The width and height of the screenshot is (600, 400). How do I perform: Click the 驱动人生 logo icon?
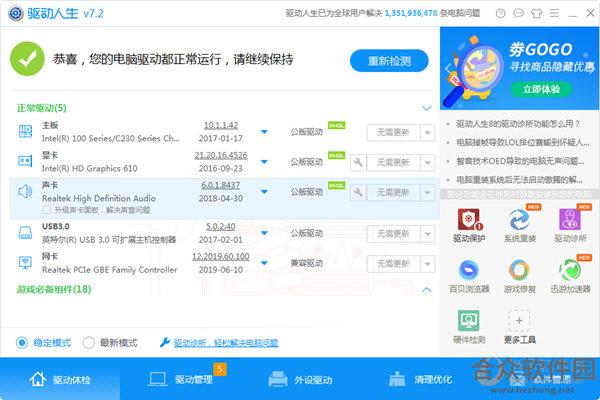coord(15,13)
